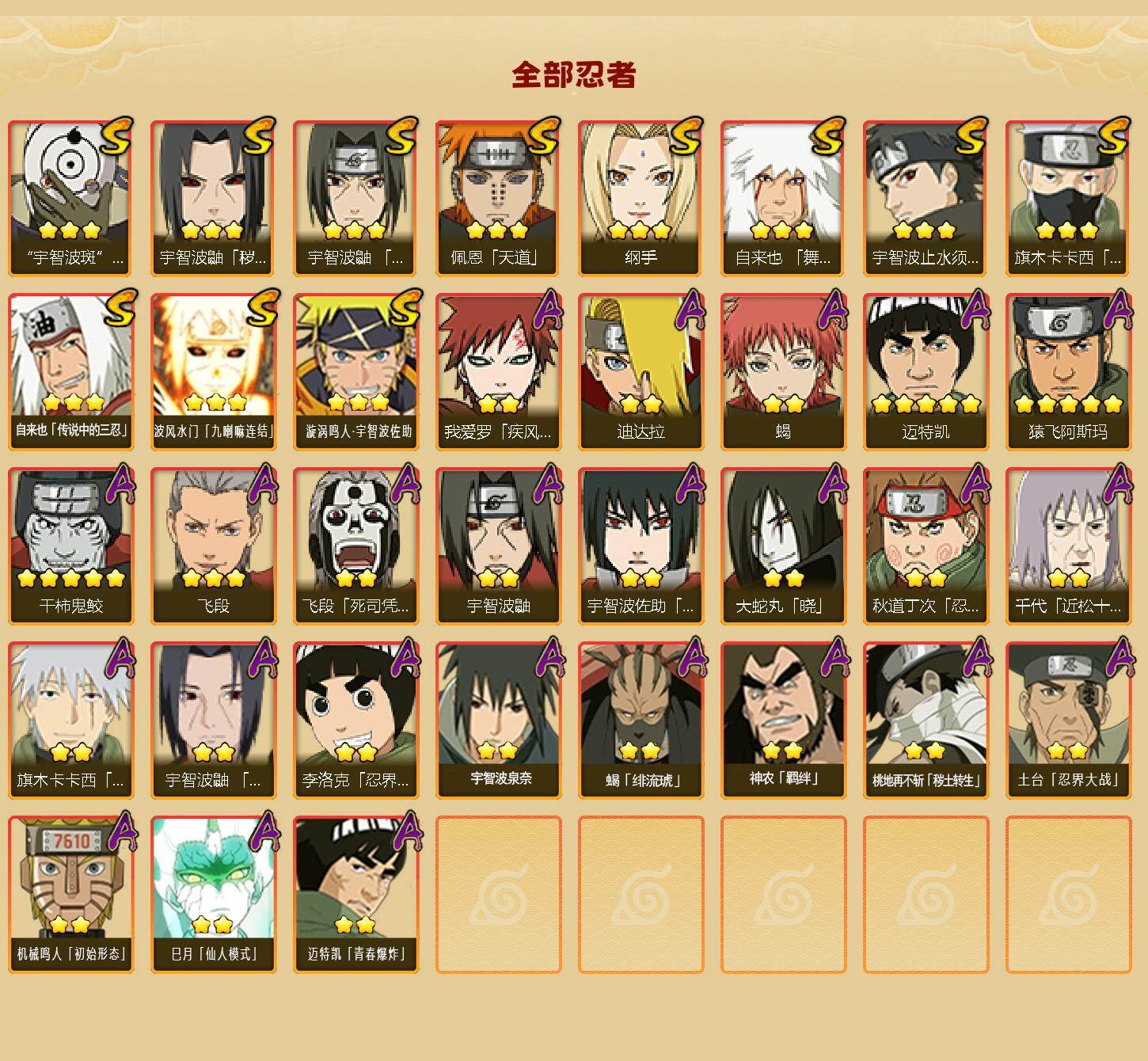Click the 全部忍者 header title
Screen dimensions: 1148x1061
[574, 74]
